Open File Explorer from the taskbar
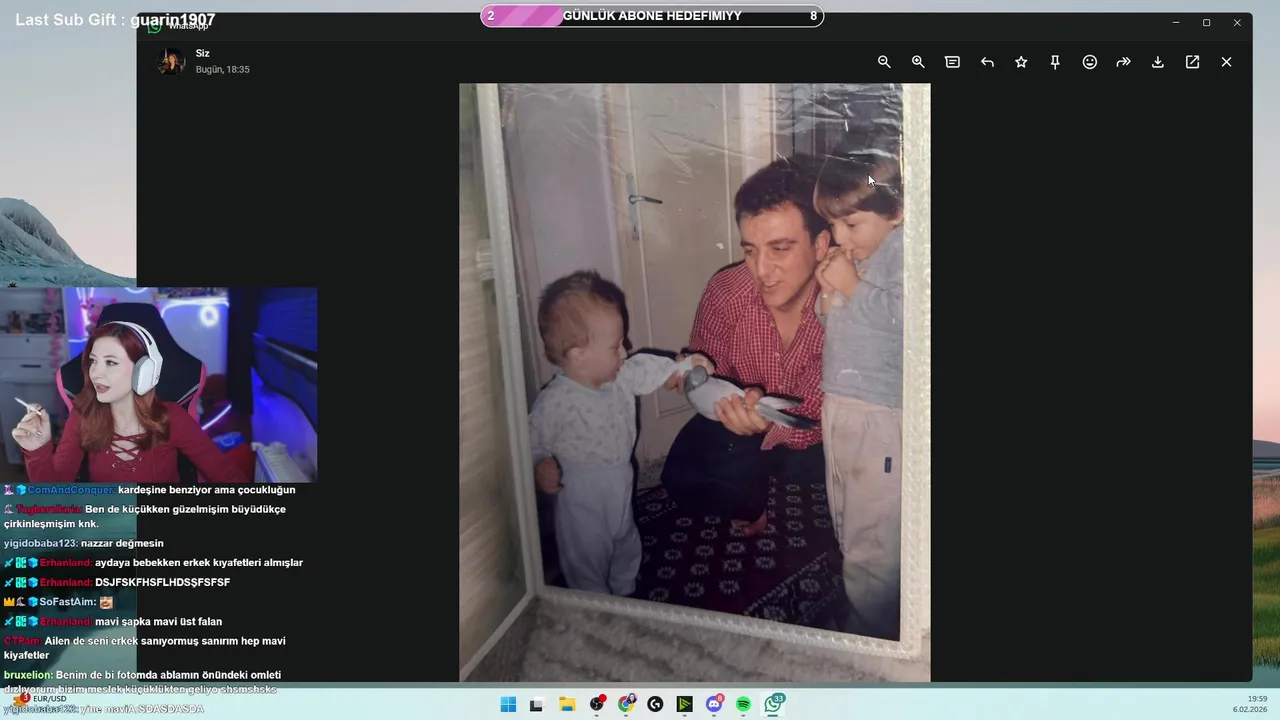Image resolution: width=1280 pixels, height=720 pixels. click(x=566, y=704)
